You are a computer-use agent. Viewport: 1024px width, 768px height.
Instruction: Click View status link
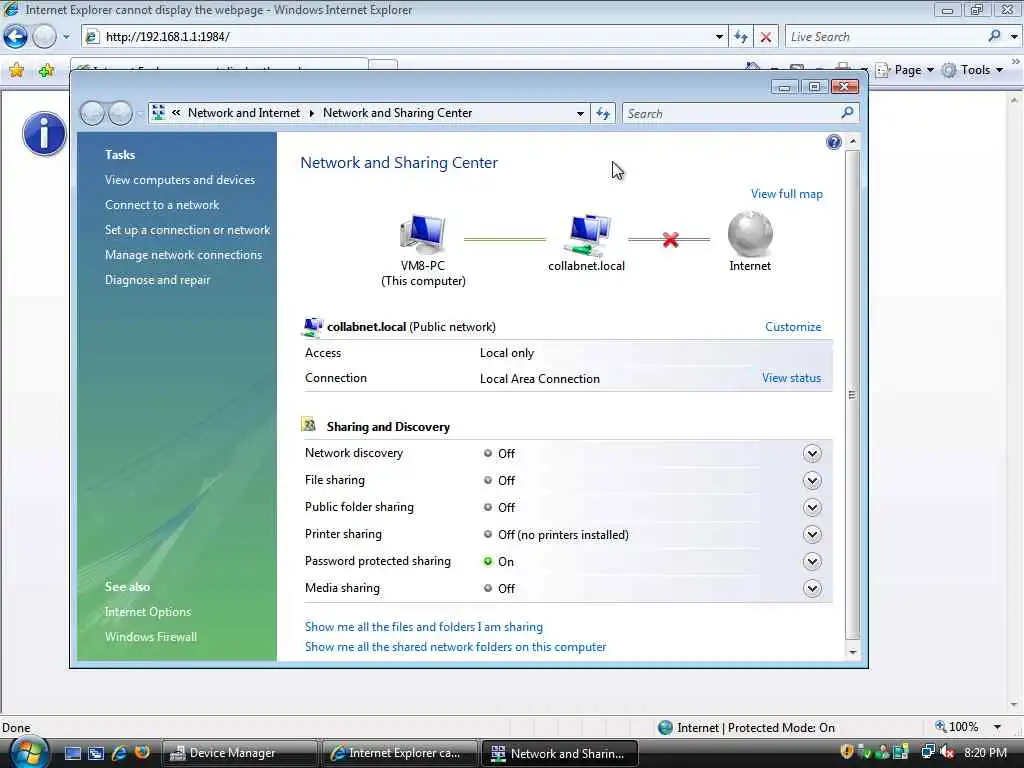pyautogui.click(x=791, y=378)
